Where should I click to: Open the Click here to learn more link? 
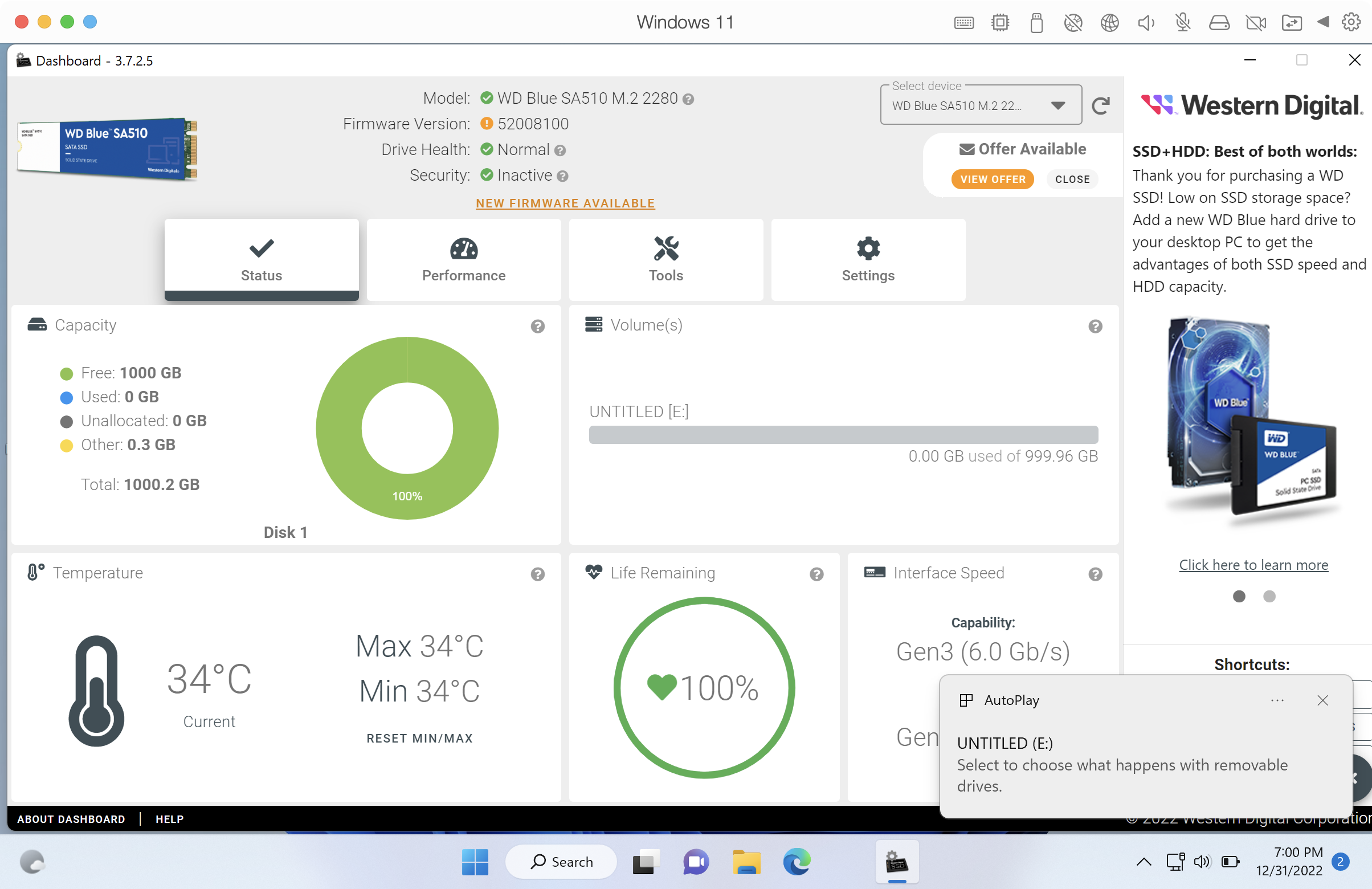click(1253, 565)
